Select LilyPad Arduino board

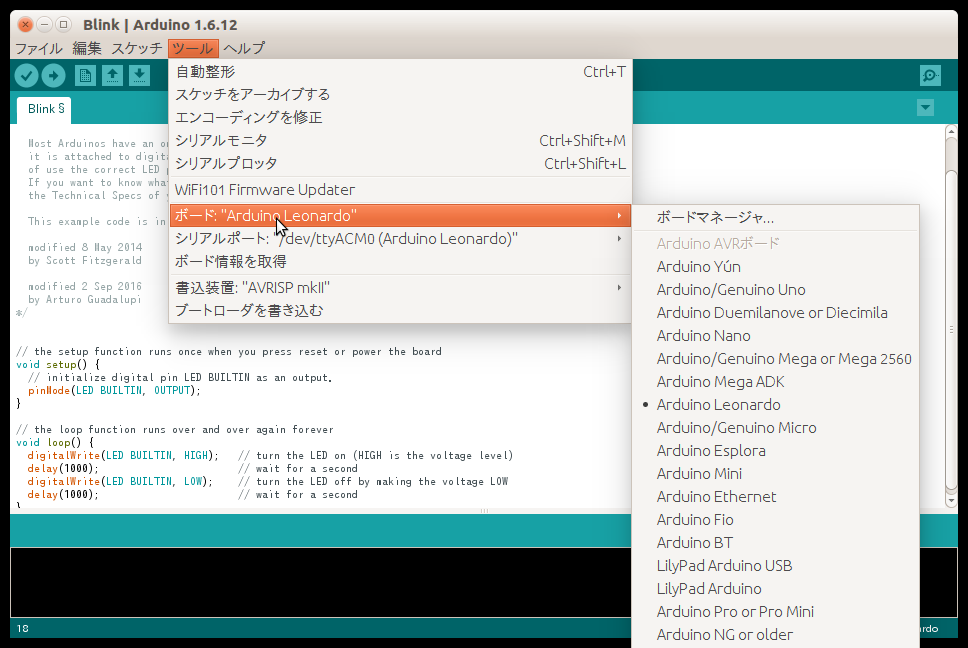click(x=775, y=588)
